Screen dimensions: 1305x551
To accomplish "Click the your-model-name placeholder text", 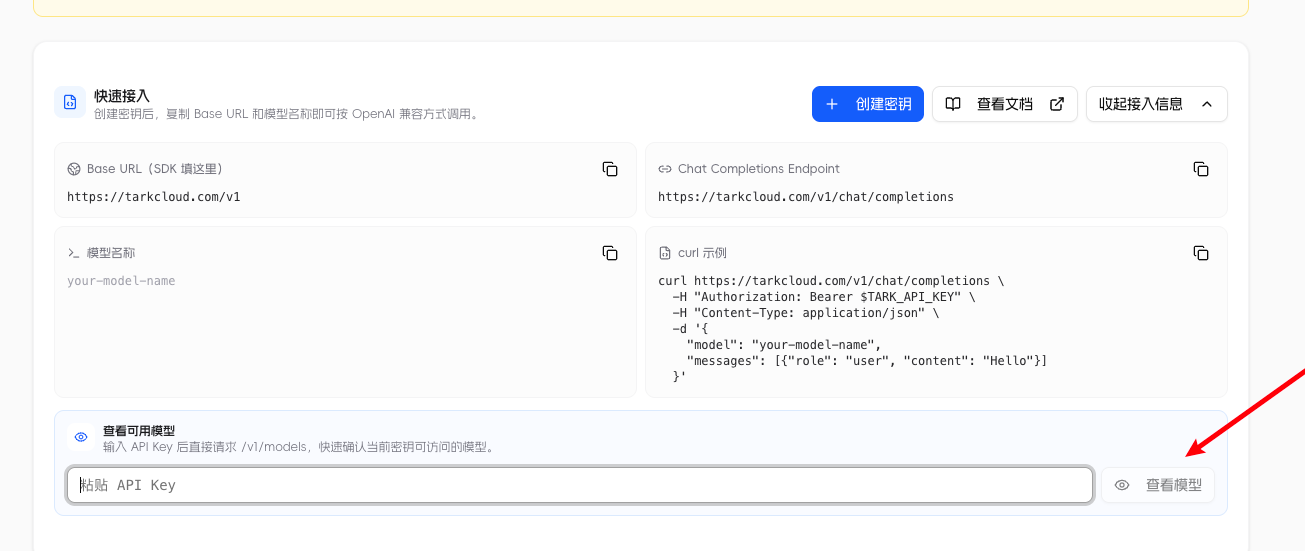I will tap(121, 281).
